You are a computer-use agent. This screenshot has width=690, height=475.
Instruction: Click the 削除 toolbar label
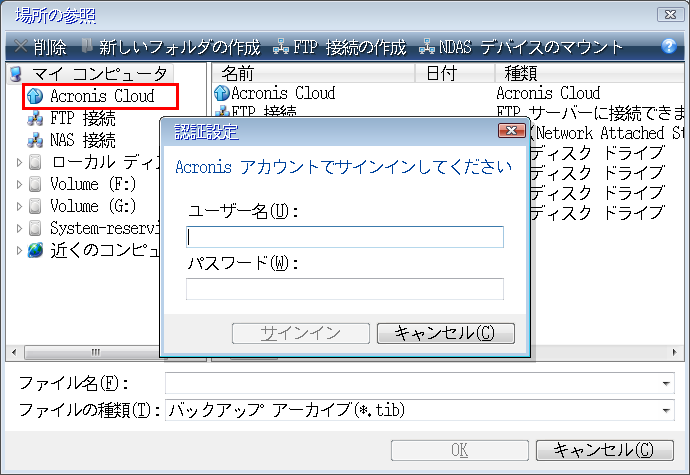[x=50, y=47]
